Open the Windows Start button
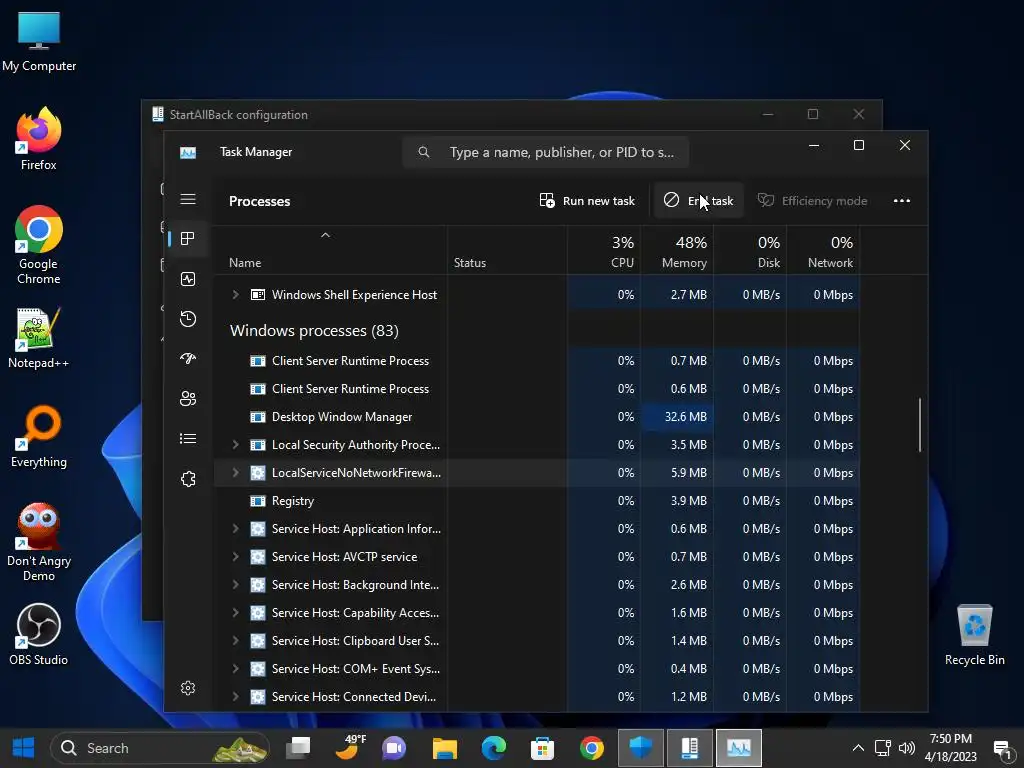The image size is (1024, 768). point(24,748)
